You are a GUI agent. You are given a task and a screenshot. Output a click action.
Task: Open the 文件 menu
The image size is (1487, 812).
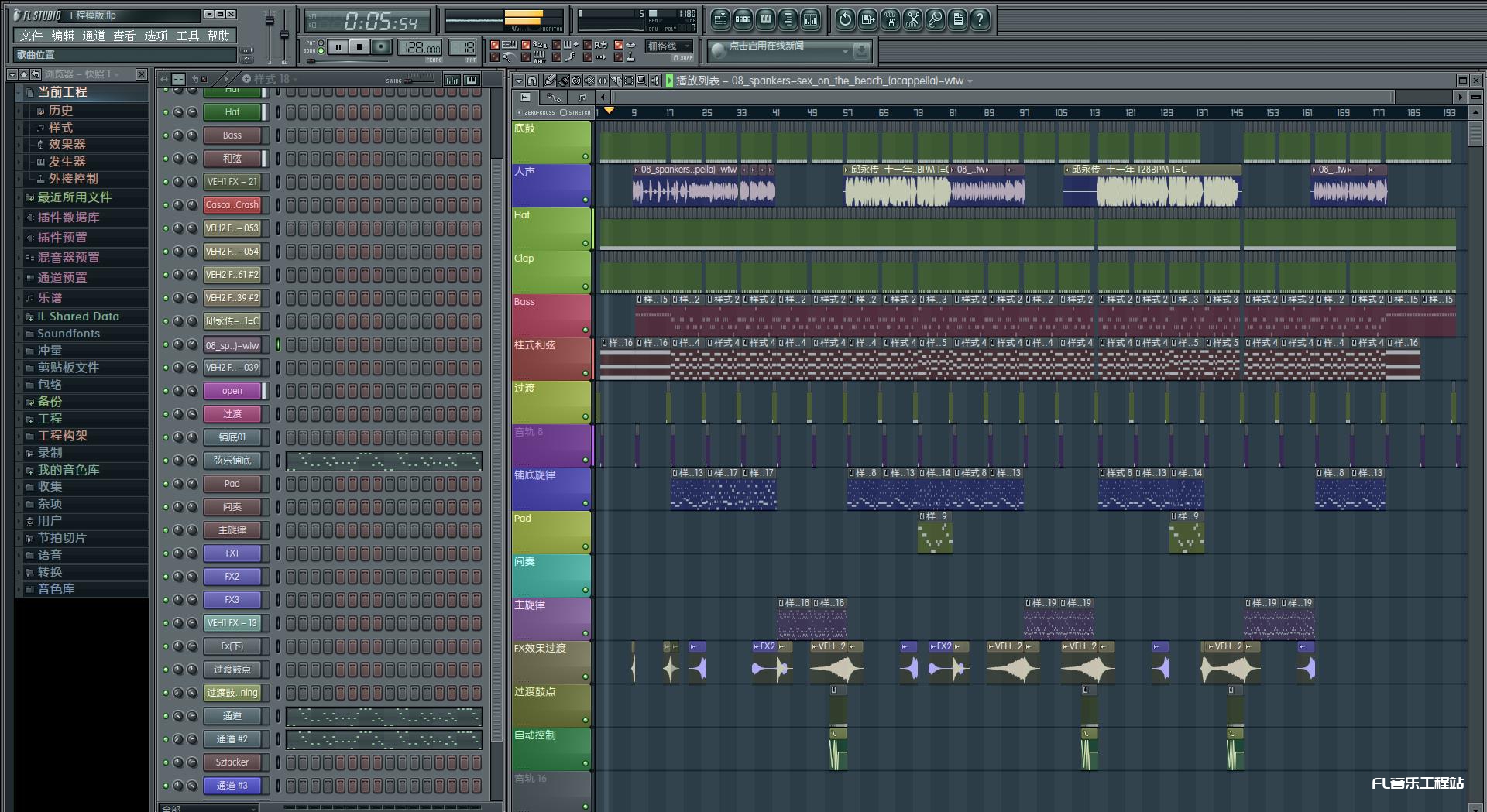point(32,36)
